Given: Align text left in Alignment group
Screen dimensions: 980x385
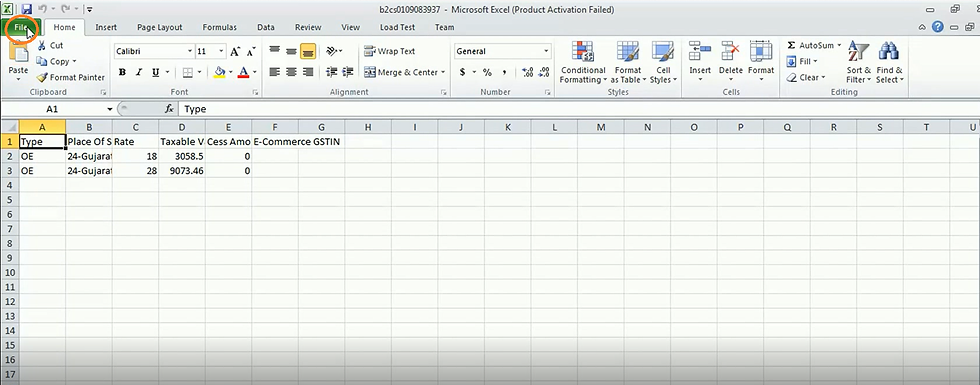Looking at the screenshot, I should click(274, 72).
